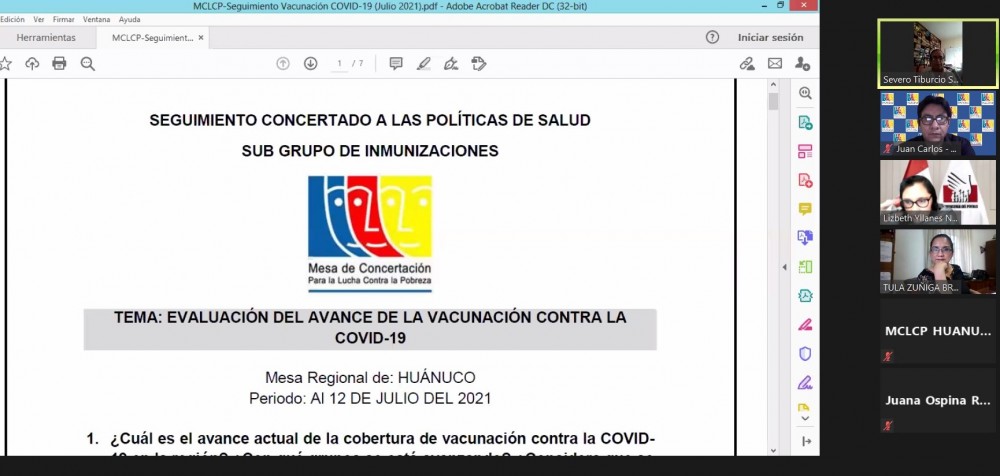This screenshot has height=476, width=1000.
Task: Open the Protect shield tool in sidebar
Action: (805, 354)
